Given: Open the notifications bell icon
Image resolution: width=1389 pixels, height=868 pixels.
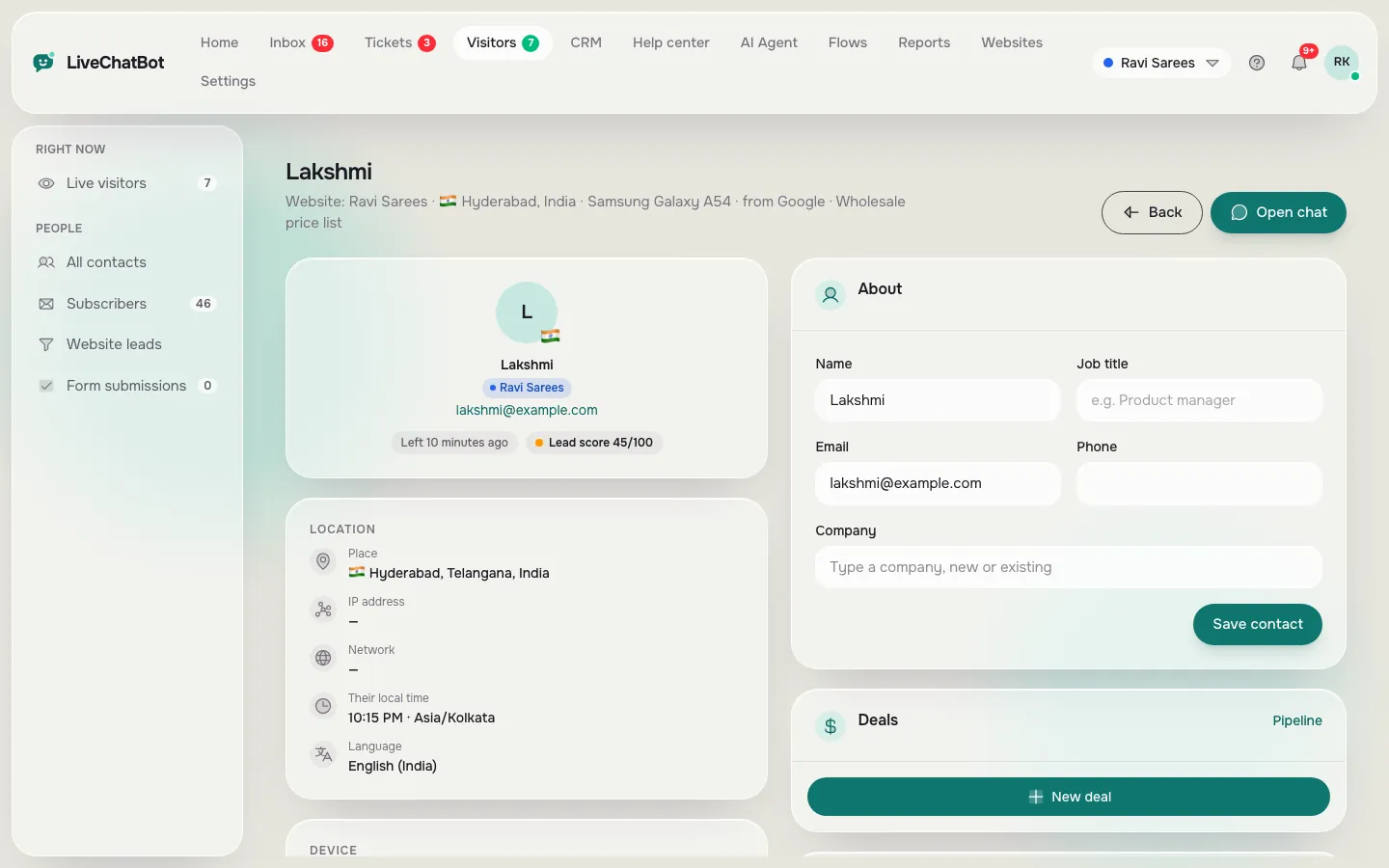Looking at the screenshot, I should (x=1299, y=63).
